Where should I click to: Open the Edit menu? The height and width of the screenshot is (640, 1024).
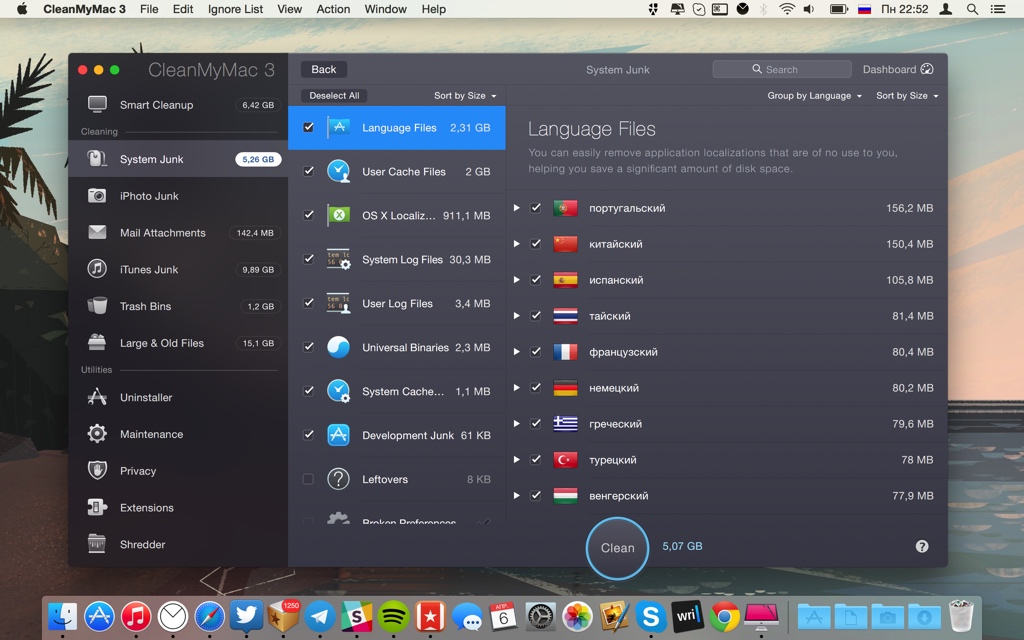[183, 9]
